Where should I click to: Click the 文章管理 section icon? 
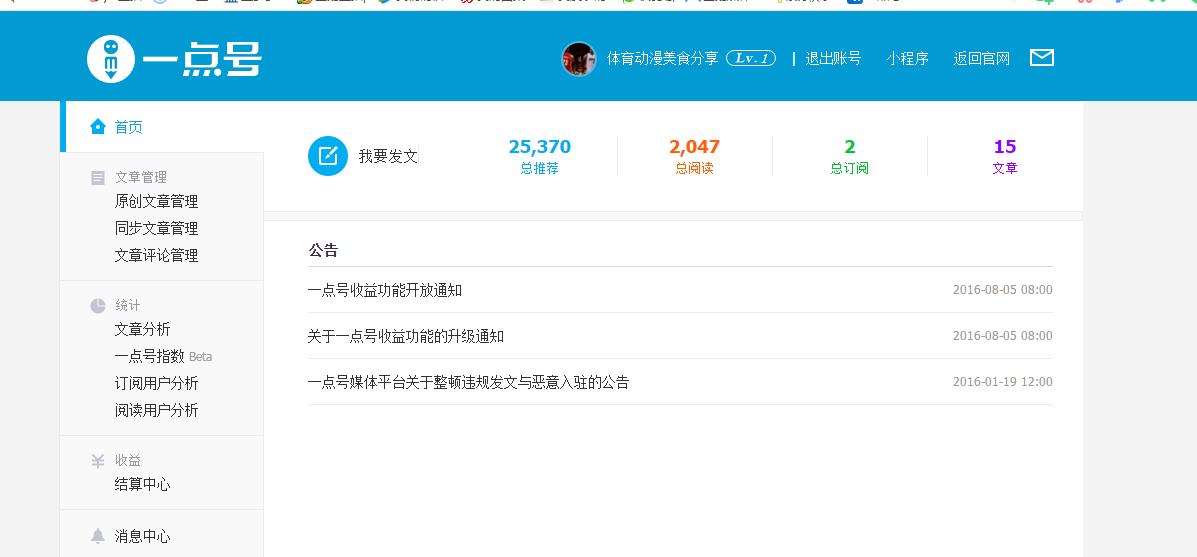coord(98,178)
